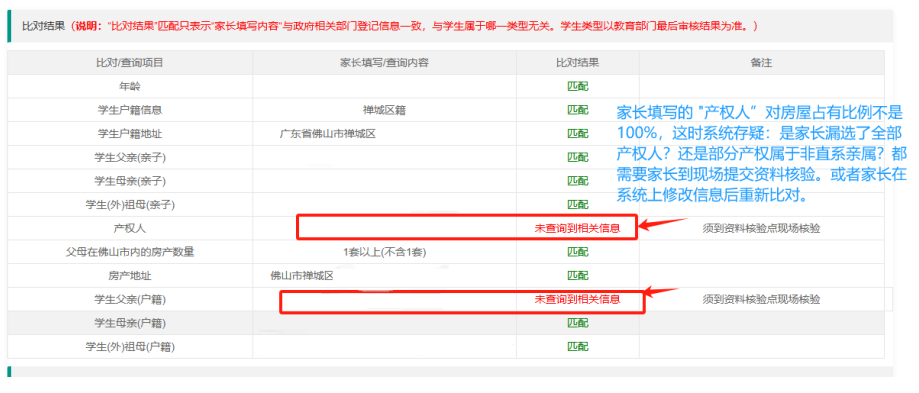Click 匹配 result in the 学生父亲(亲子) row
Viewport: 919px width, 393px height.
pyautogui.click(x=577, y=158)
